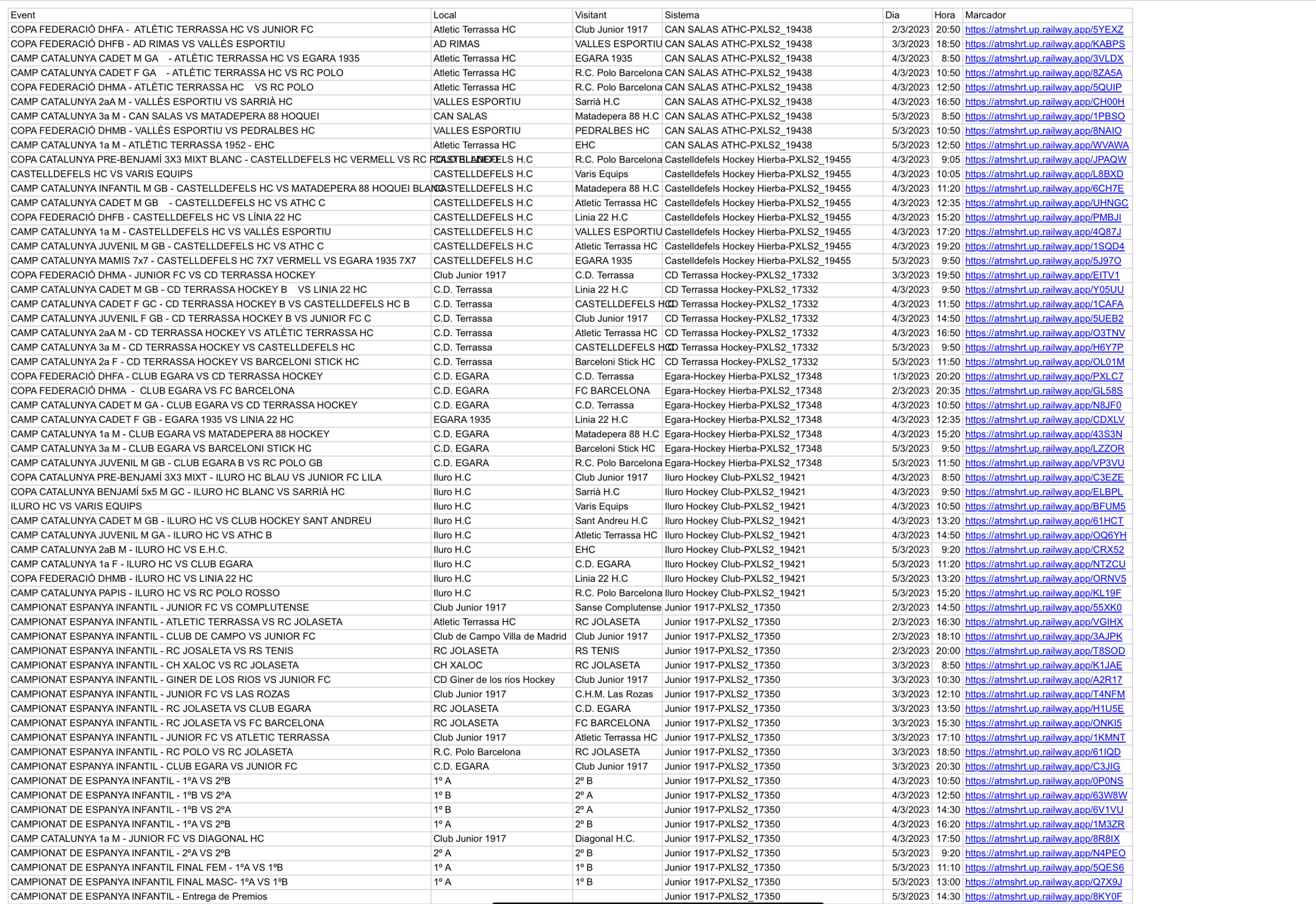Select the 'Sanse Complutense' visitant cell

[617, 608]
